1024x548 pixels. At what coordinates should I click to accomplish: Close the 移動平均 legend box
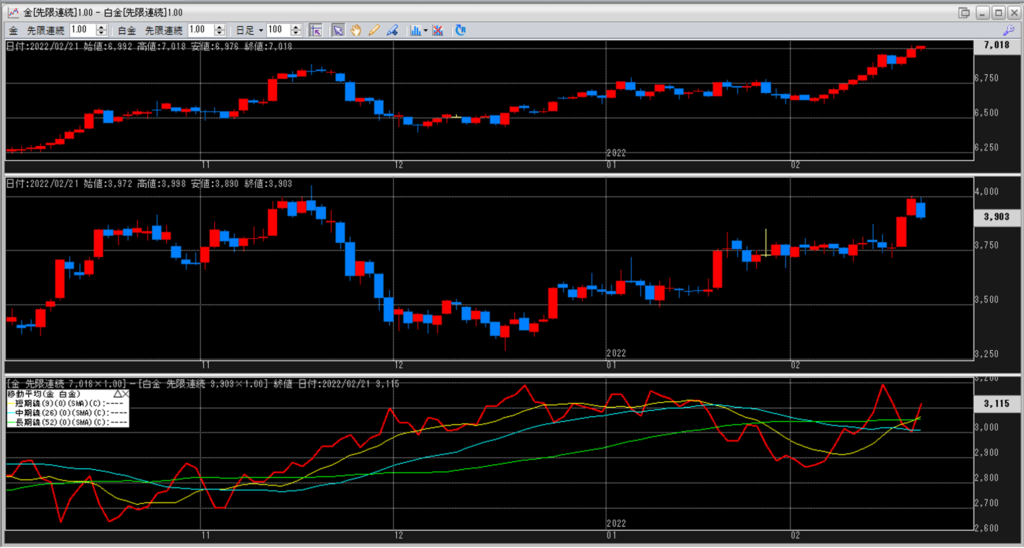coord(127,396)
